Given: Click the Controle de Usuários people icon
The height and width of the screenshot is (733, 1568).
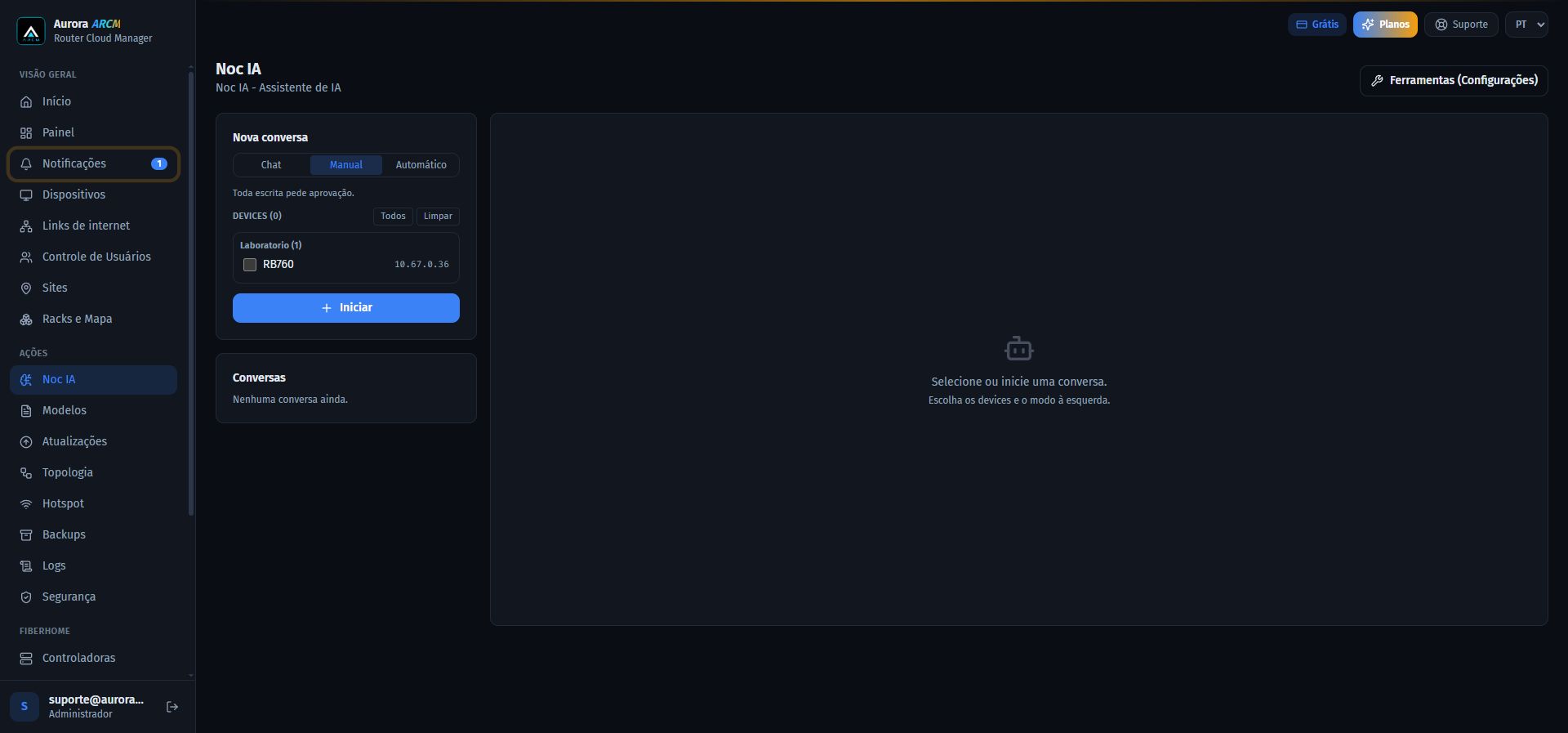Looking at the screenshot, I should coord(26,257).
